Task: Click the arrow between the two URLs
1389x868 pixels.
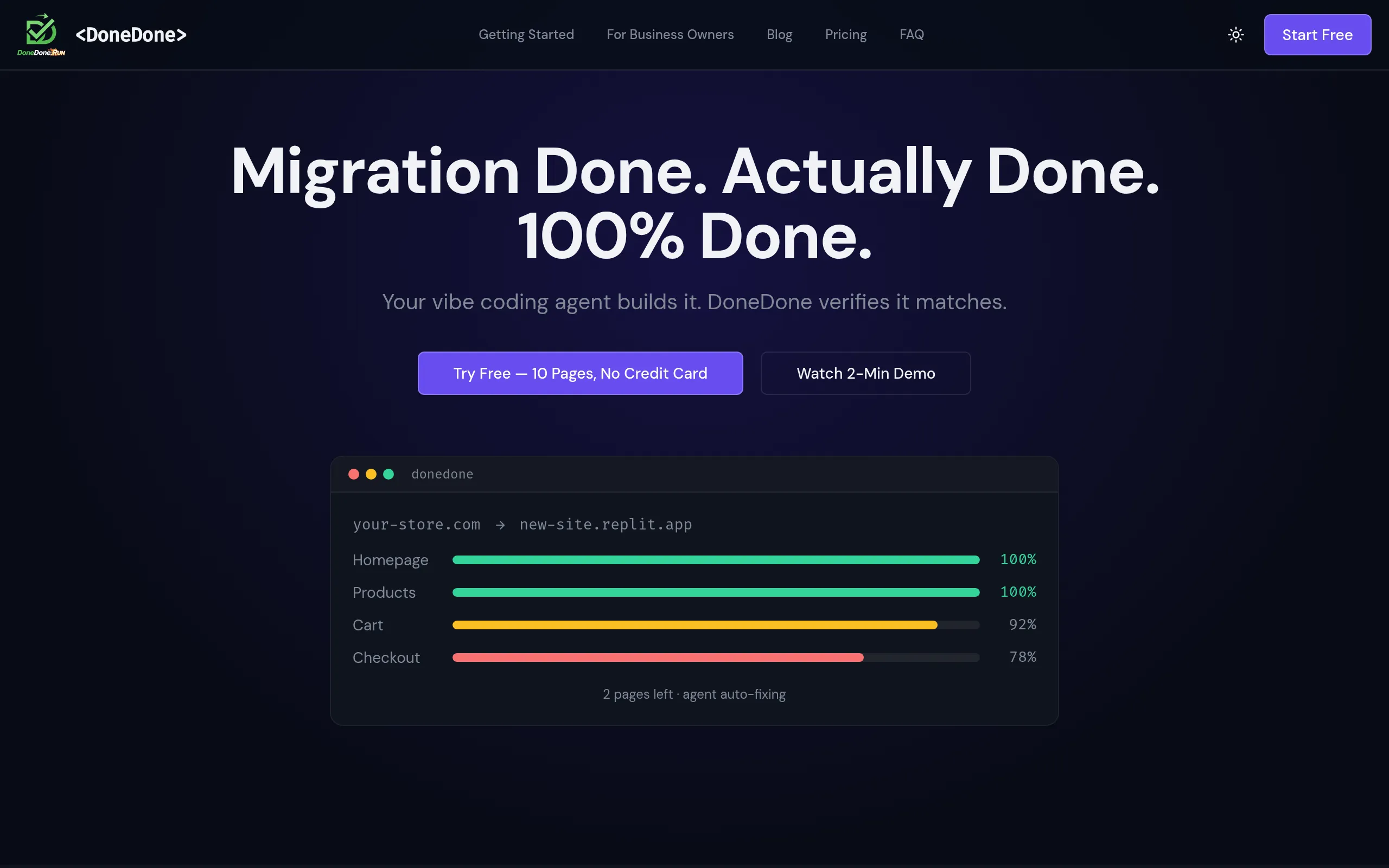Action: pos(500,525)
